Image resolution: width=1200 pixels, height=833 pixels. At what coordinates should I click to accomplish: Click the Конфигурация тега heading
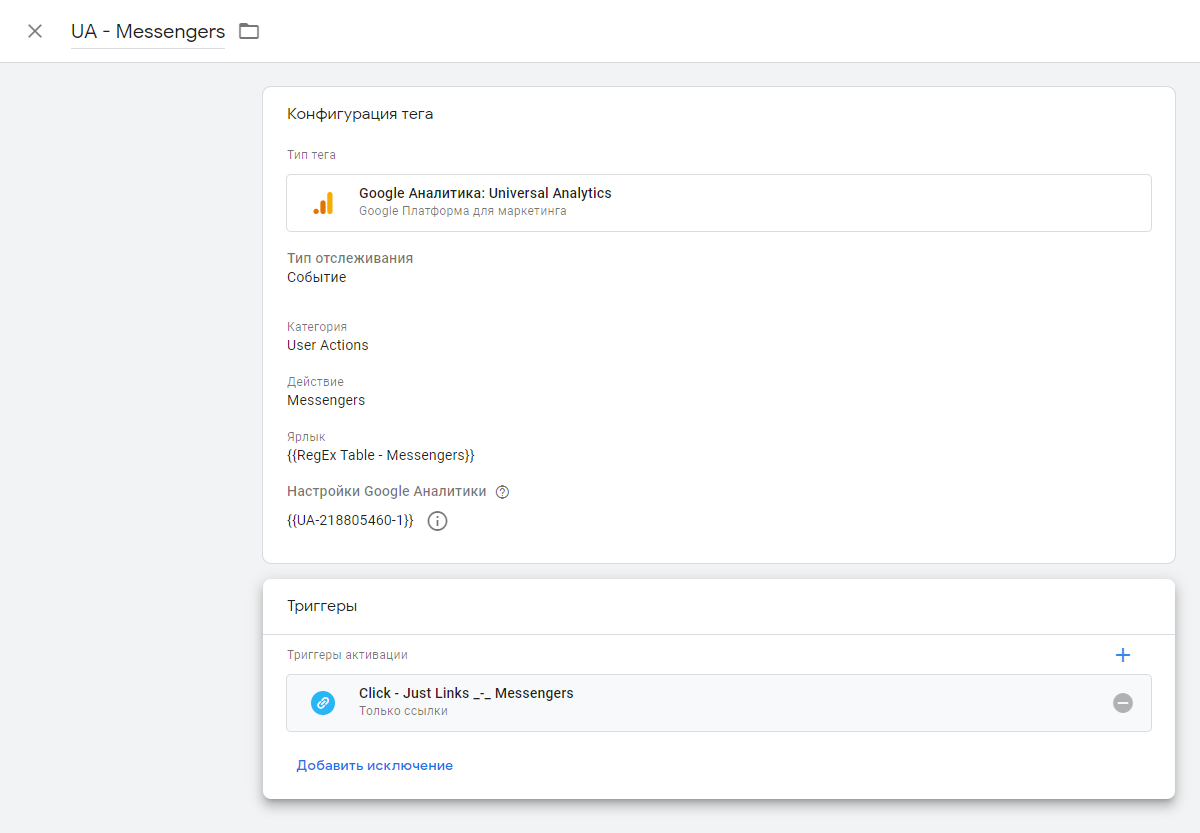pos(360,114)
